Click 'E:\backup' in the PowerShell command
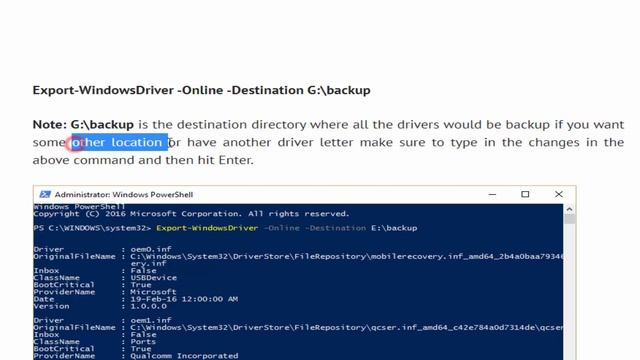 pyautogui.click(x=394, y=228)
